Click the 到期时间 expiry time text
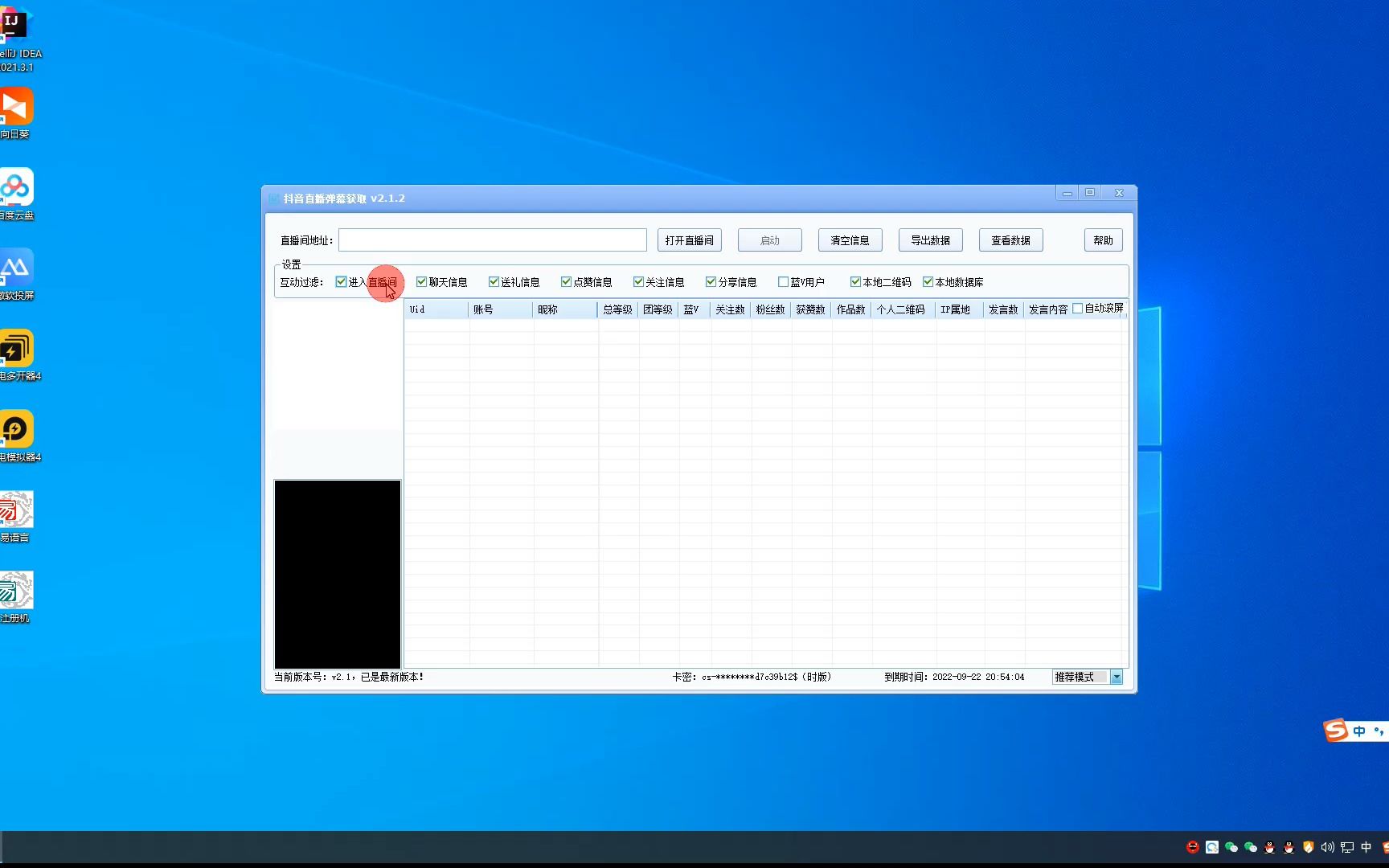 click(x=954, y=678)
